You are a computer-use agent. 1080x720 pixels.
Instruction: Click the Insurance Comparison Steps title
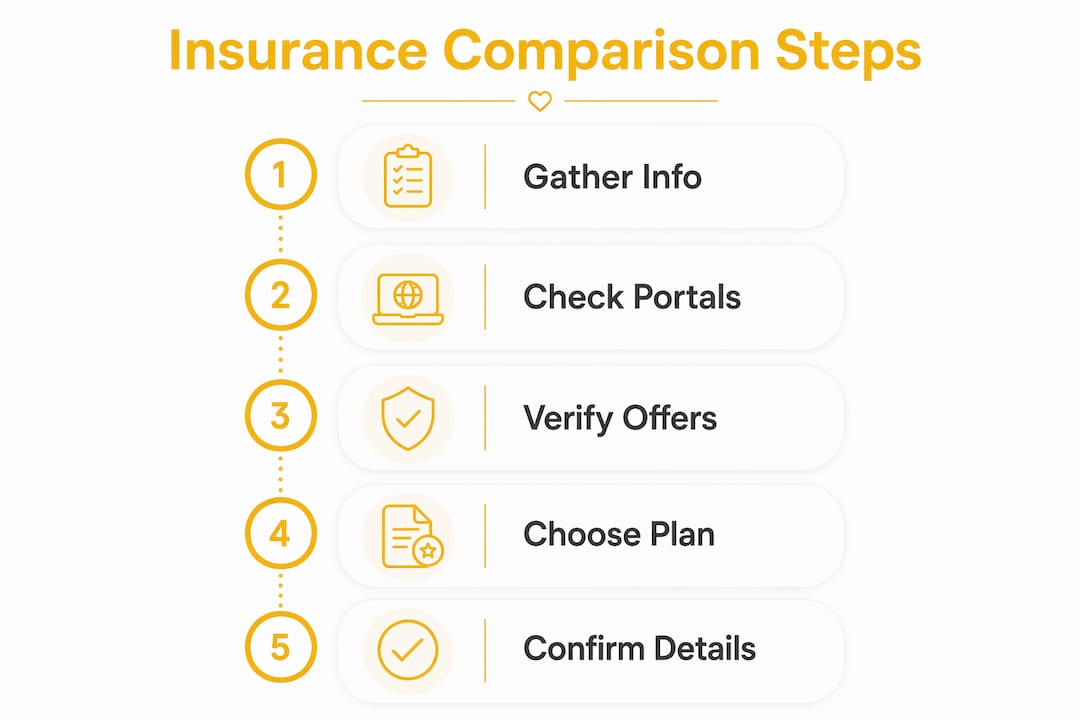[x=545, y=52]
